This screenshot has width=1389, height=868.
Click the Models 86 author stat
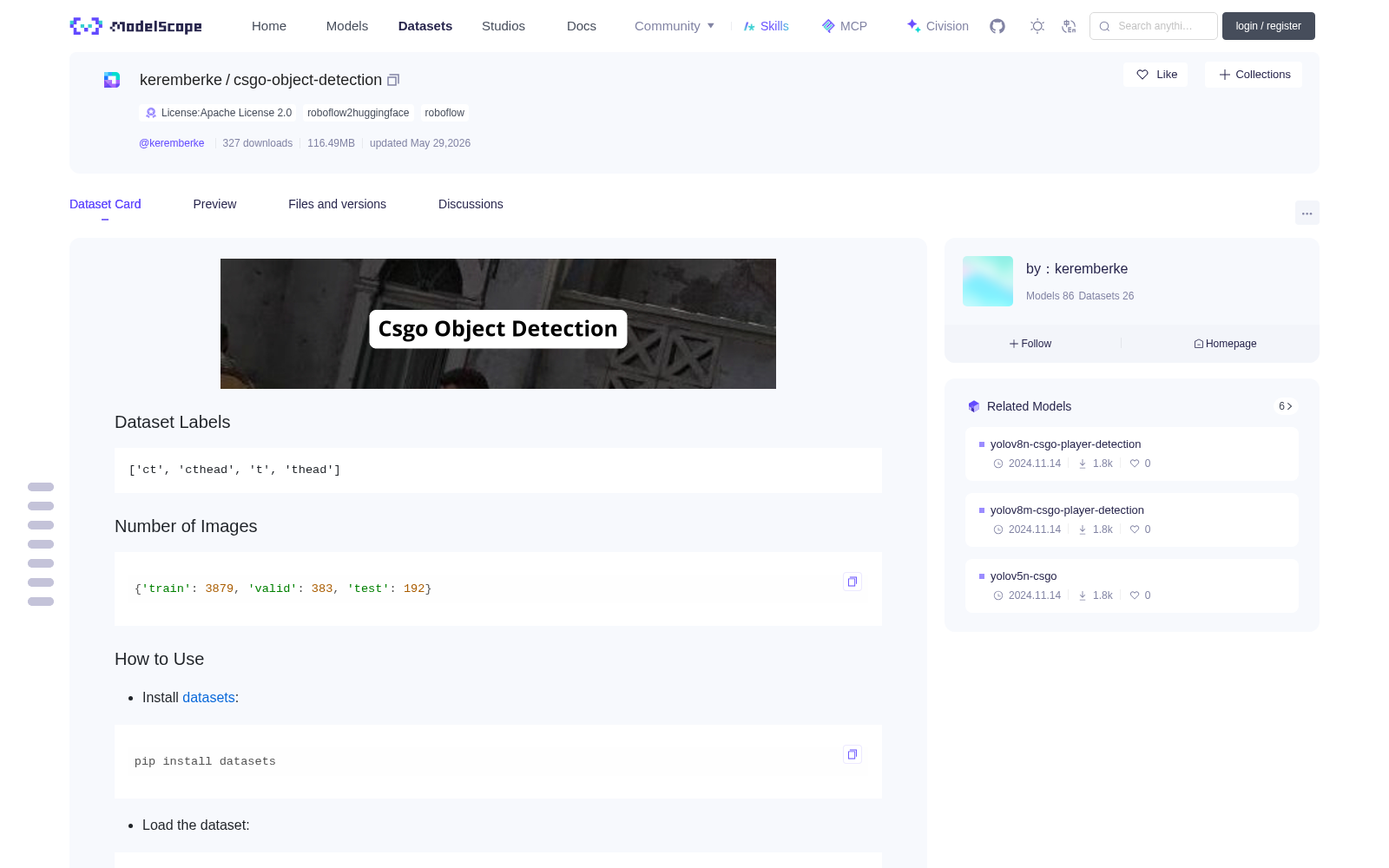1050,296
